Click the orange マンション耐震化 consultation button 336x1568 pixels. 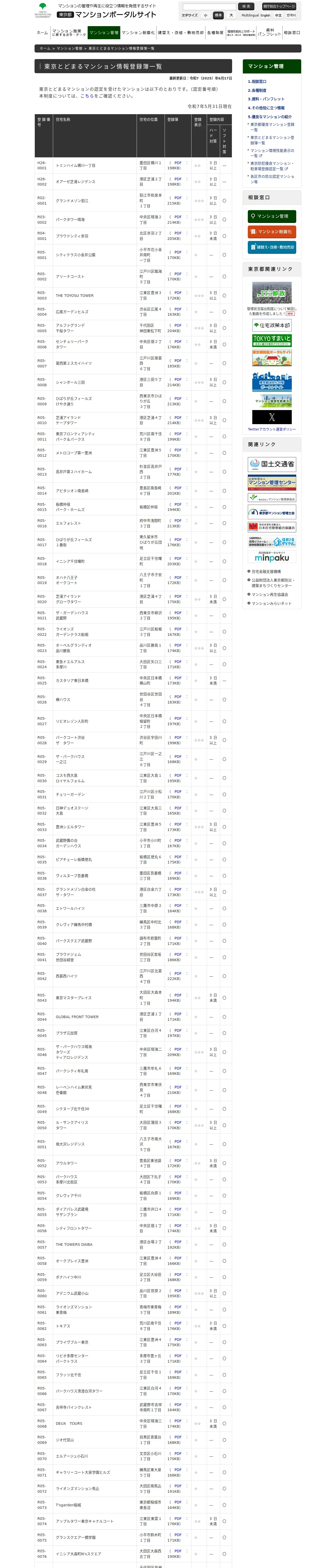coord(271,232)
